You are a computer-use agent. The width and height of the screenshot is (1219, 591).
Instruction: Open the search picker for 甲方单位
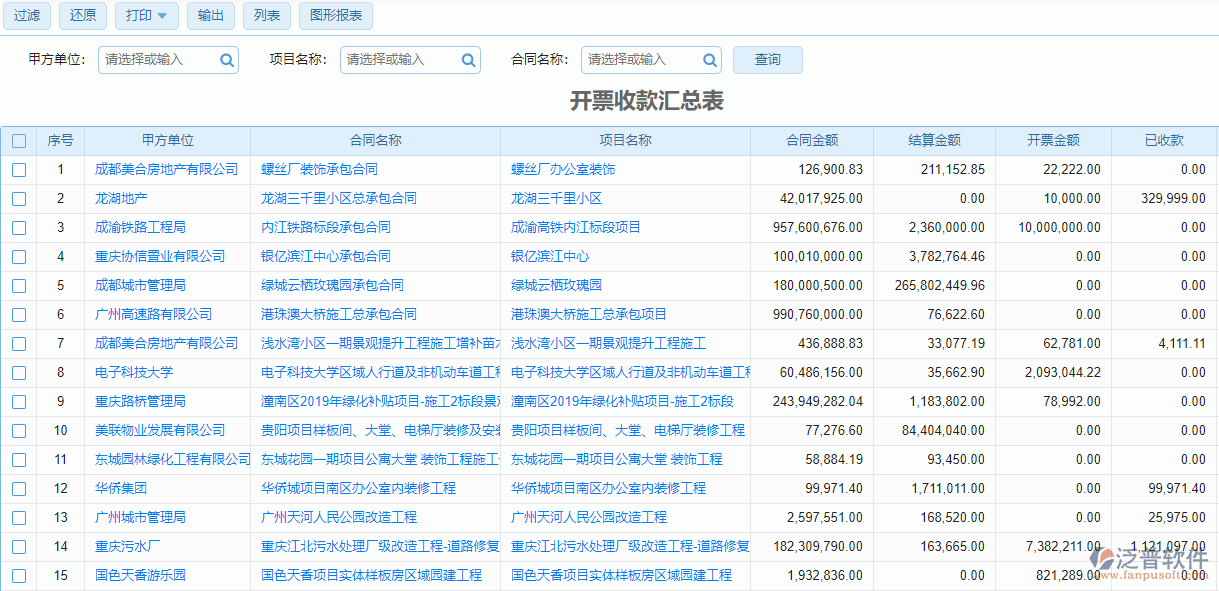click(x=227, y=60)
